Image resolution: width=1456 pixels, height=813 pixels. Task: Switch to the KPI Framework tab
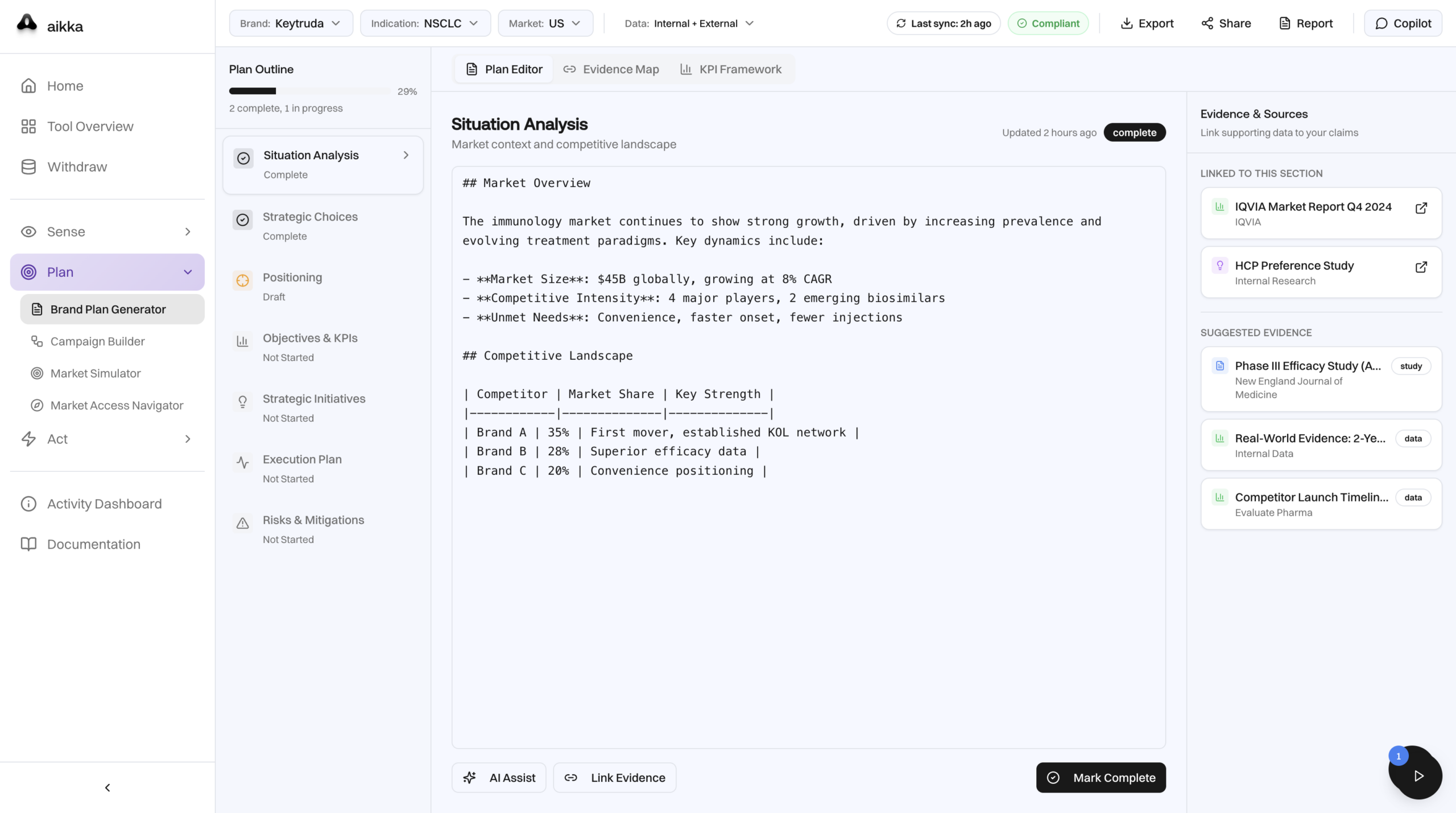[x=731, y=69]
